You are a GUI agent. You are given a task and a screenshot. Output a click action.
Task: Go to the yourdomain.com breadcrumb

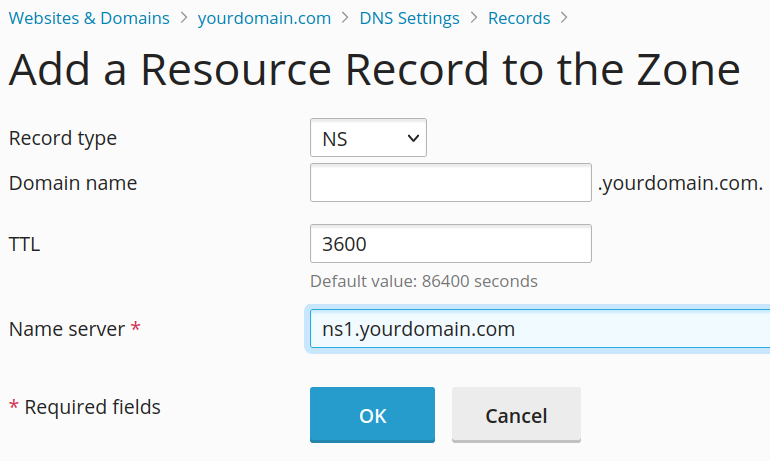[262, 18]
